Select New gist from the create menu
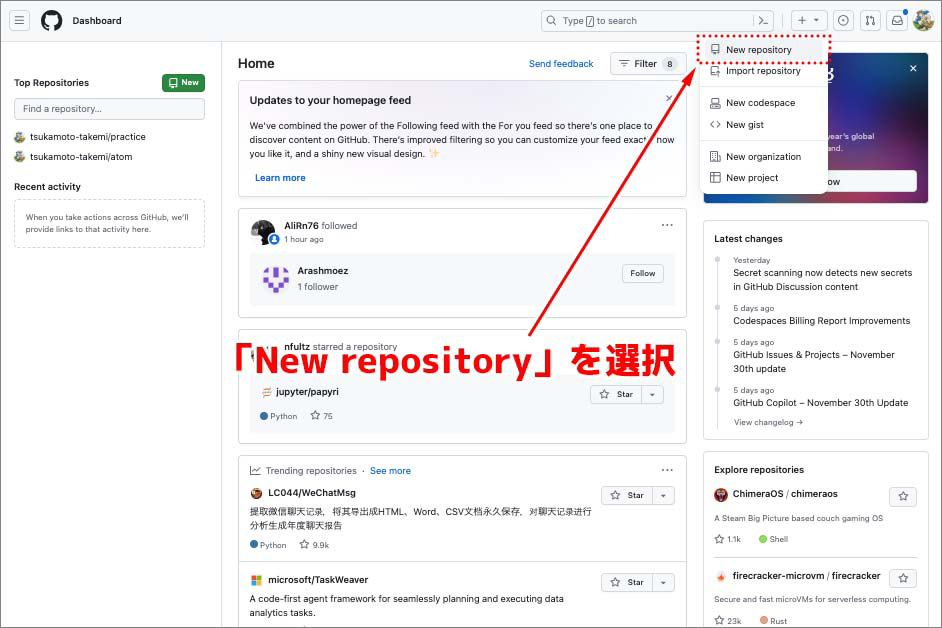942x628 pixels. pos(752,125)
